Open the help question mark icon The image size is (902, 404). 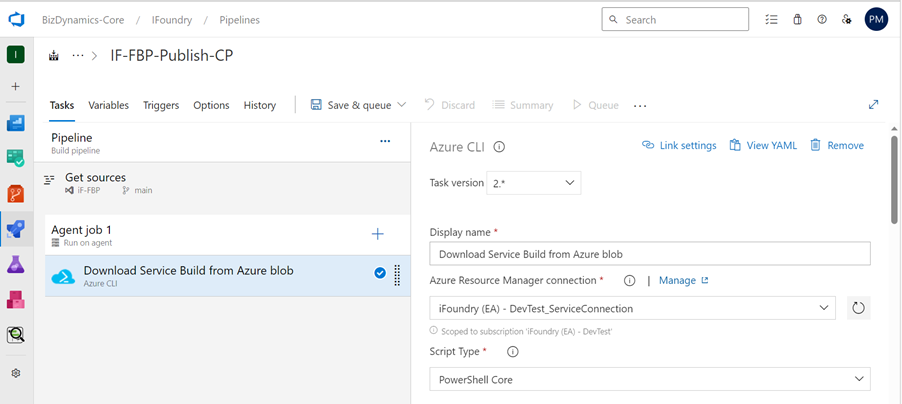(x=822, y=20)
